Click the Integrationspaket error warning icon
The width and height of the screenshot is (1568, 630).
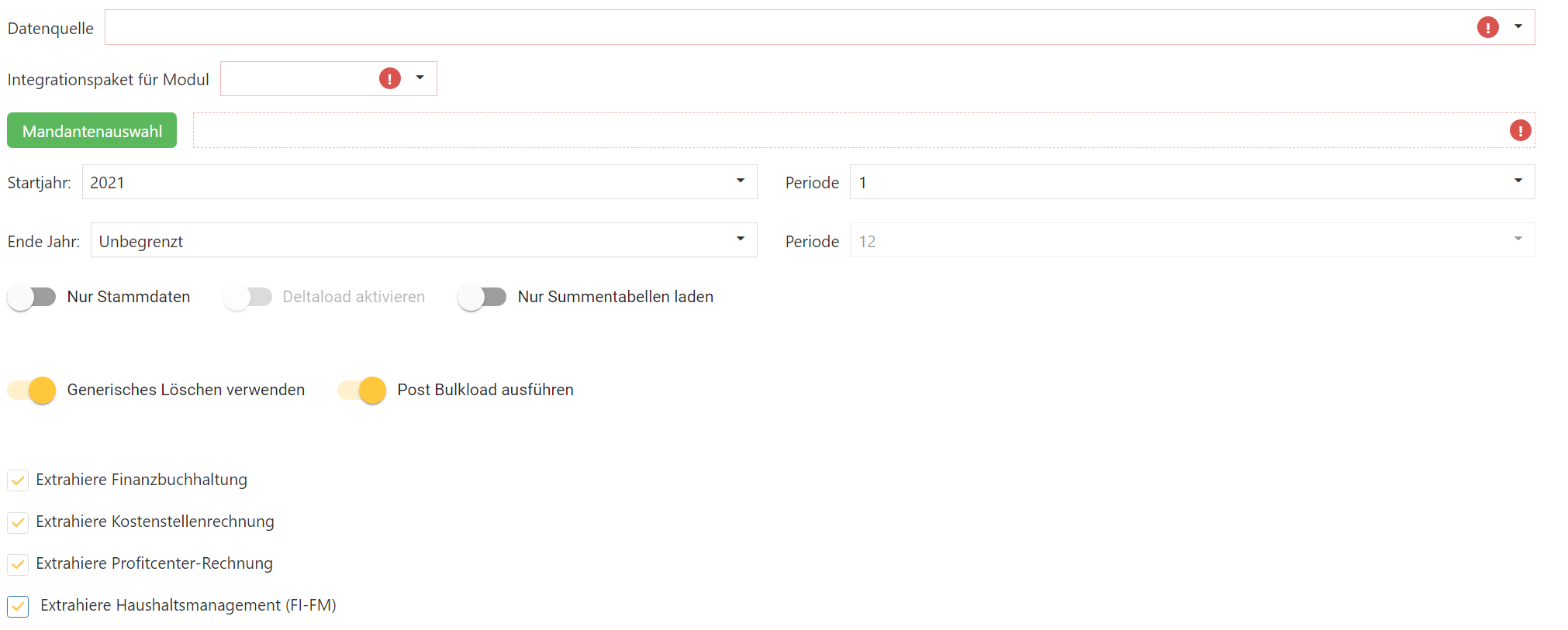[x=389, y=78]
